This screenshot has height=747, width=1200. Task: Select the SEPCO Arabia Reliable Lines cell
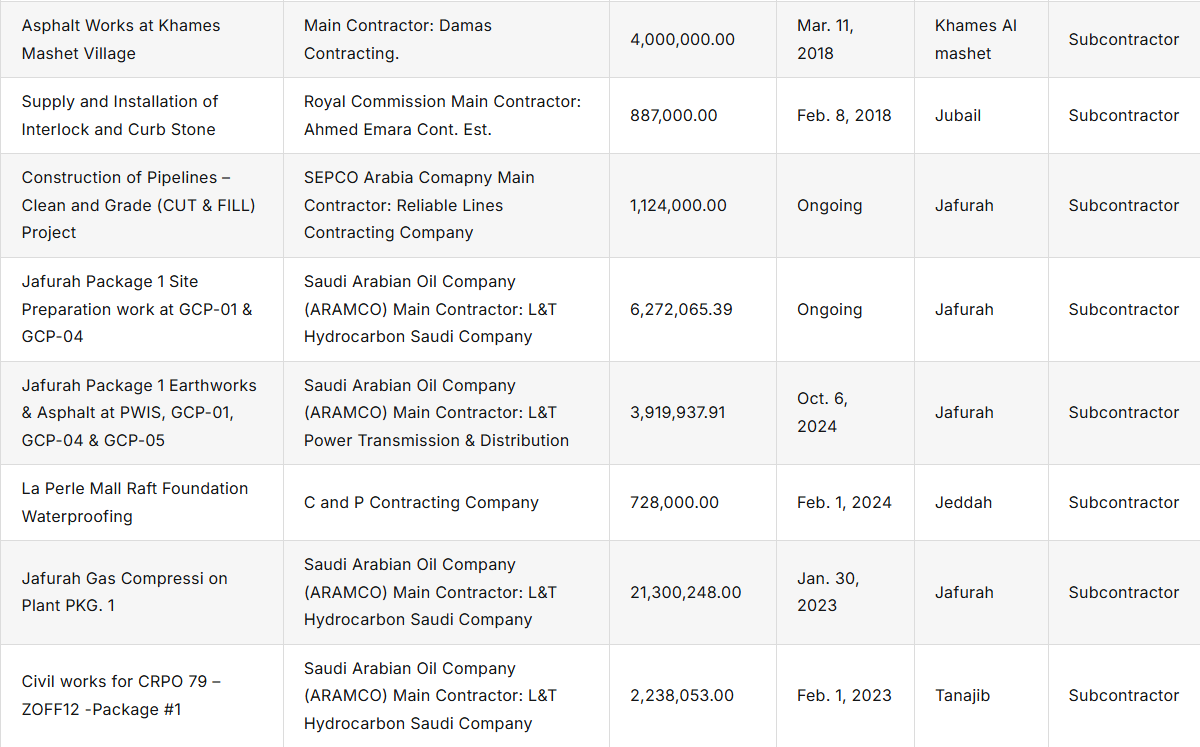click(x=419, y=205)
